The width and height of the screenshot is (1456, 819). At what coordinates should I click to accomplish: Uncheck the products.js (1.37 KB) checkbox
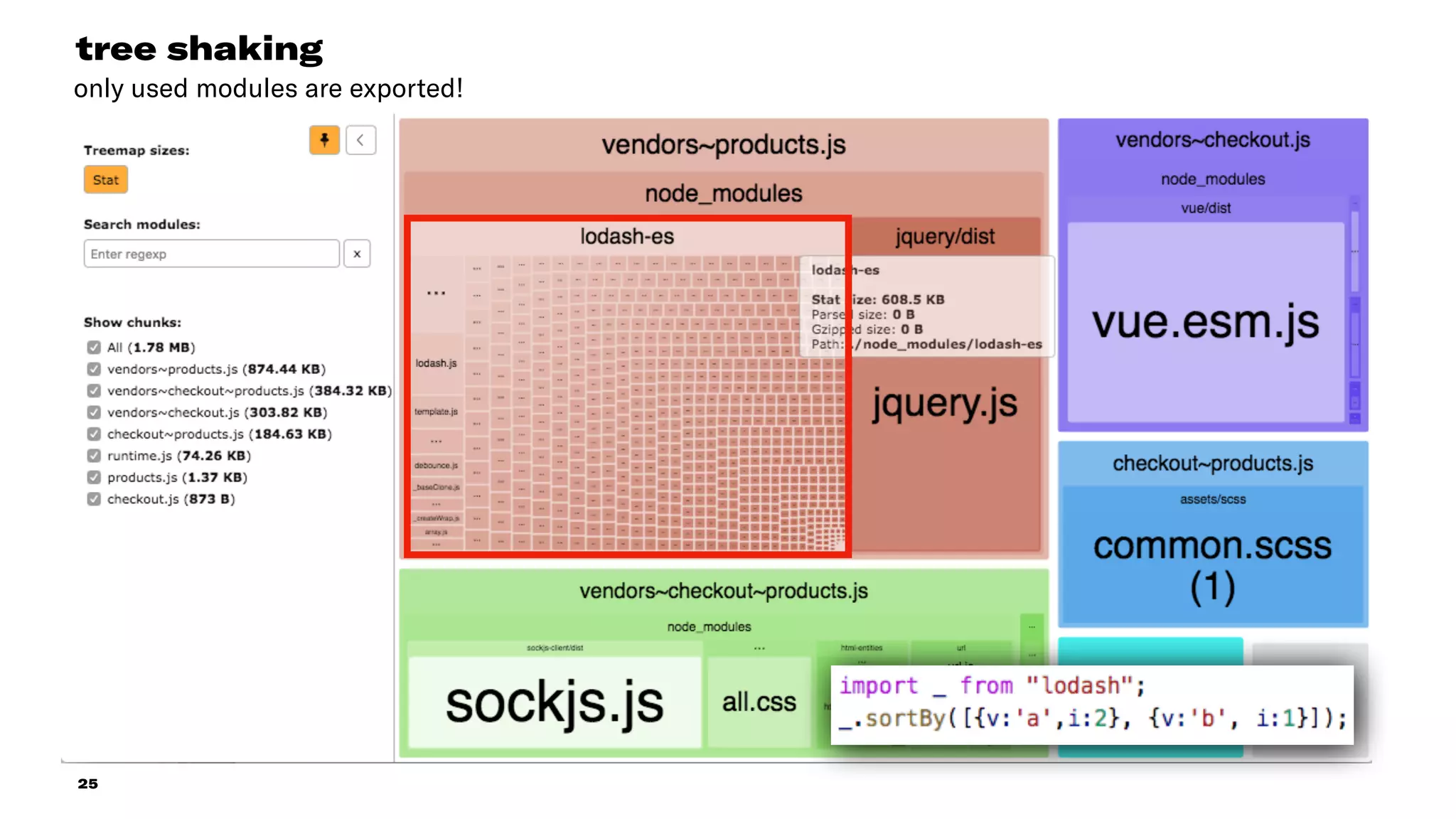coord(94,478)
